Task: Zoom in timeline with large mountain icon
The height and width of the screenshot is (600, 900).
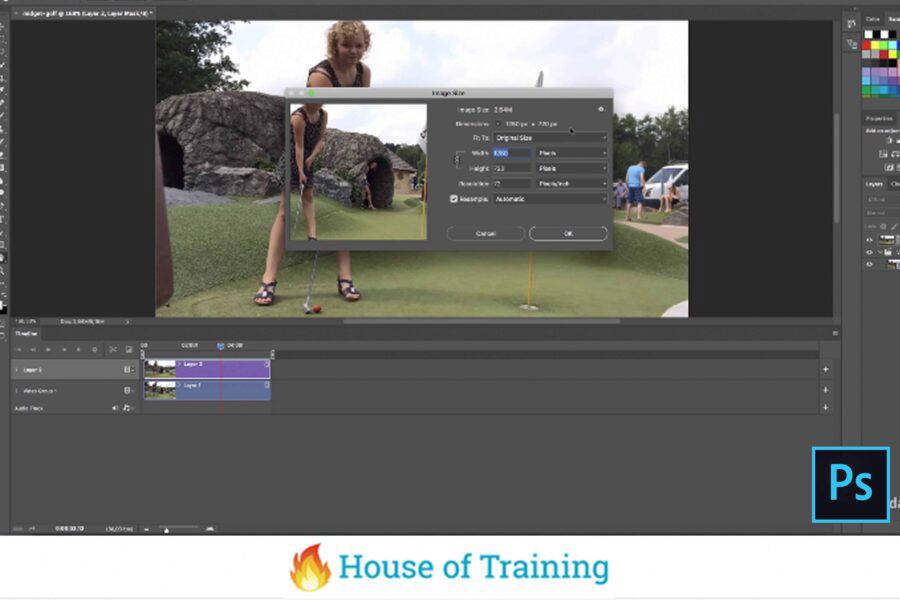Action: pyautogui.click(x=210, y=529)
